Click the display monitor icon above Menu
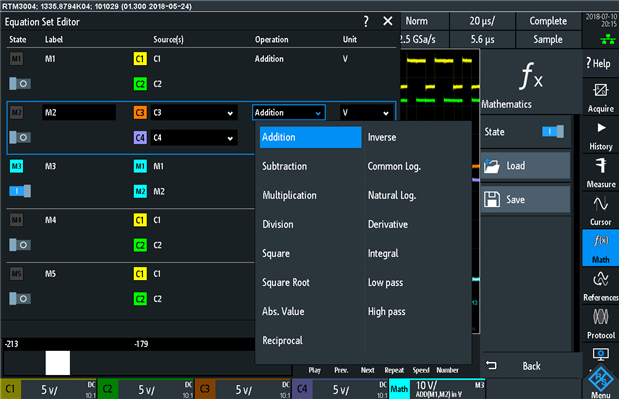The width and height of the screenshot is (619, 399). click(600, 354)
